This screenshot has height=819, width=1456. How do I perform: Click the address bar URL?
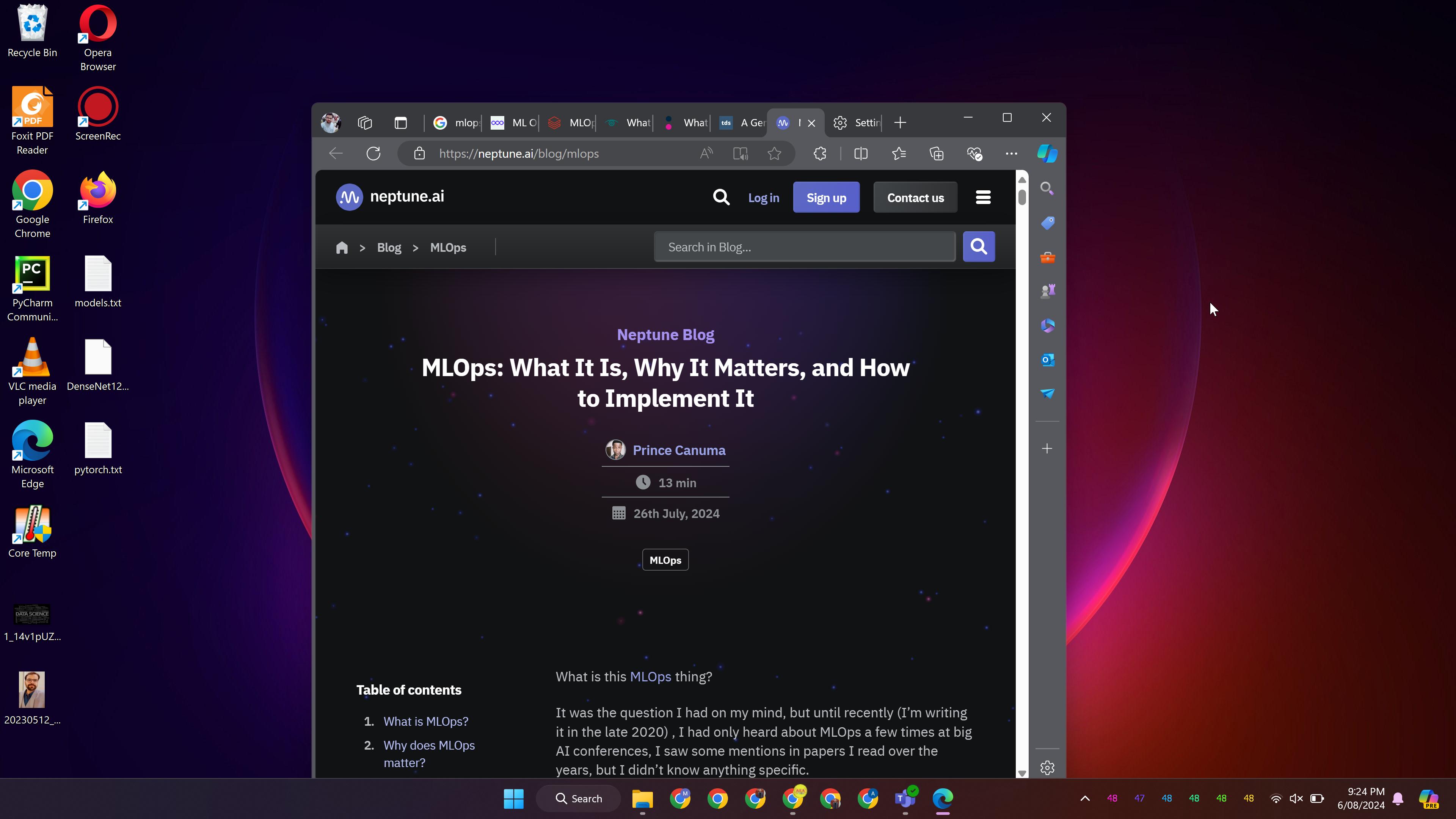[519, 154]
